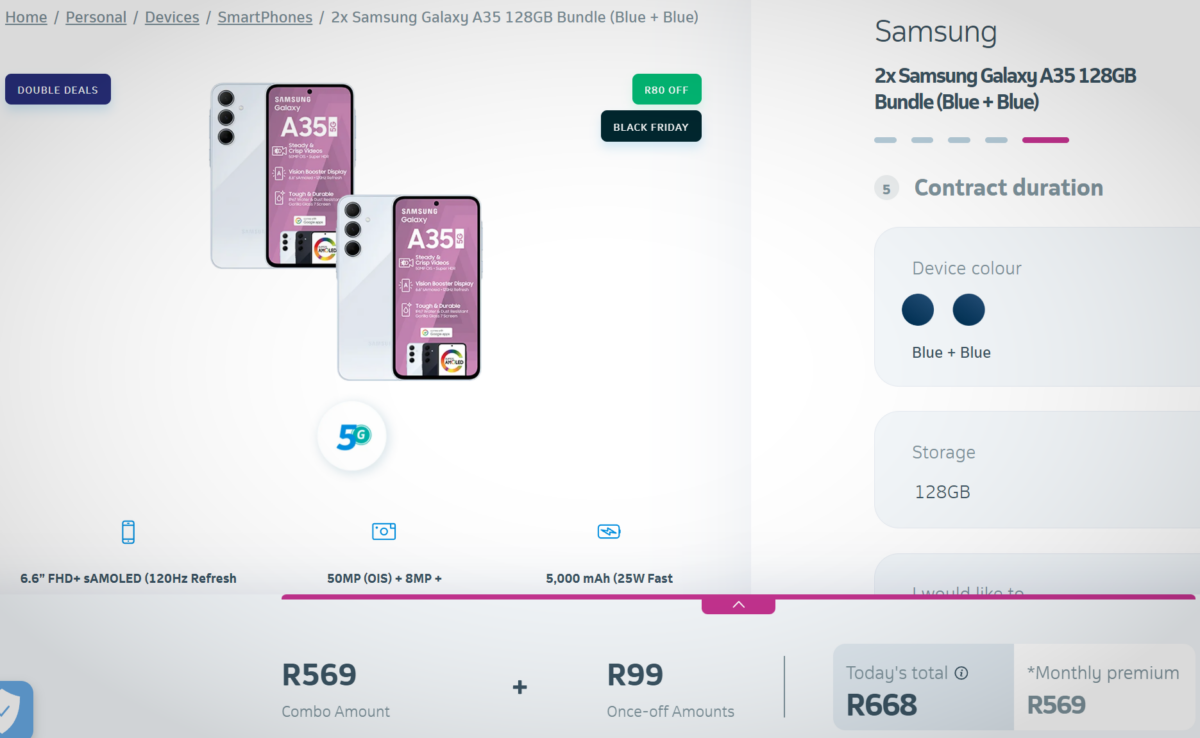Select the first blue colour swatch
The image size is (1200, 738).
click(918, 310)
